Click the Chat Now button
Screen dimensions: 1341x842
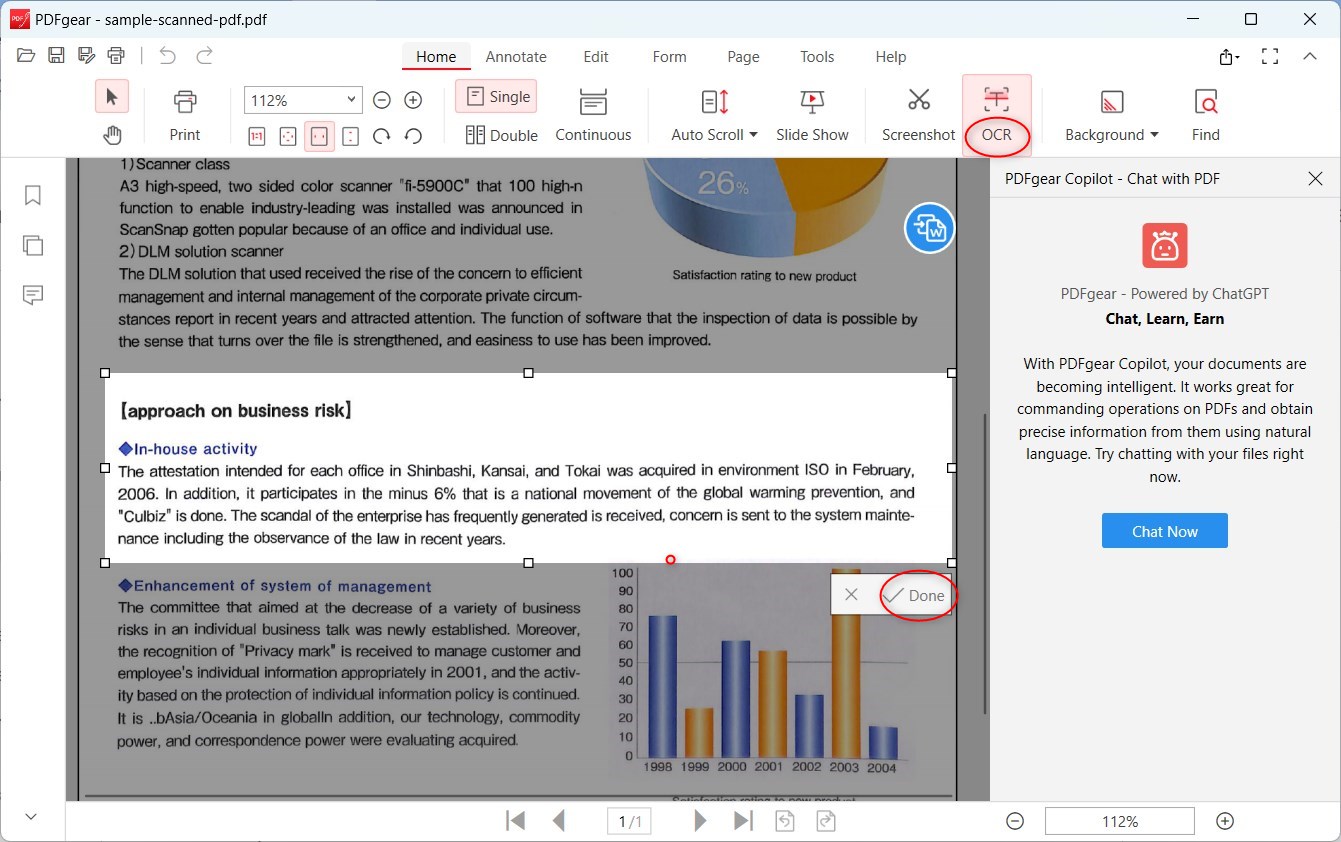1164,531
